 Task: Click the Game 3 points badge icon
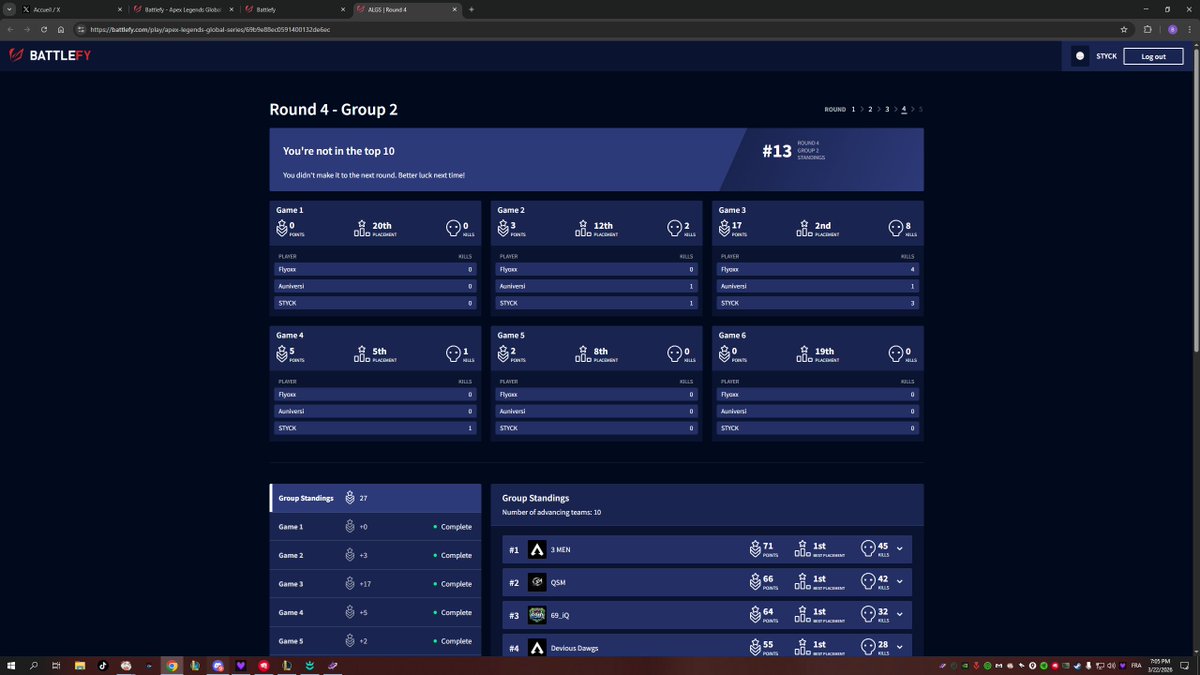(726, 228)
